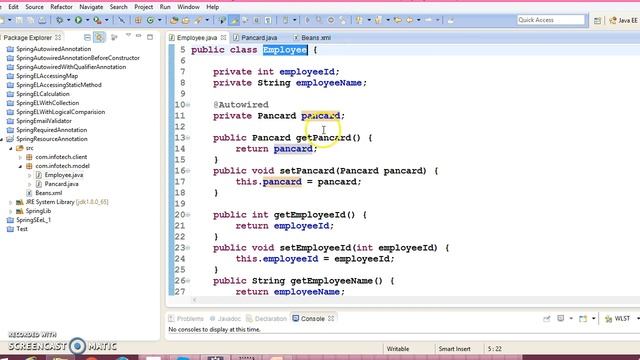Fold the getPancard method at line 13
This screenshot has width=640, height=360.
(x=188, y=138)
